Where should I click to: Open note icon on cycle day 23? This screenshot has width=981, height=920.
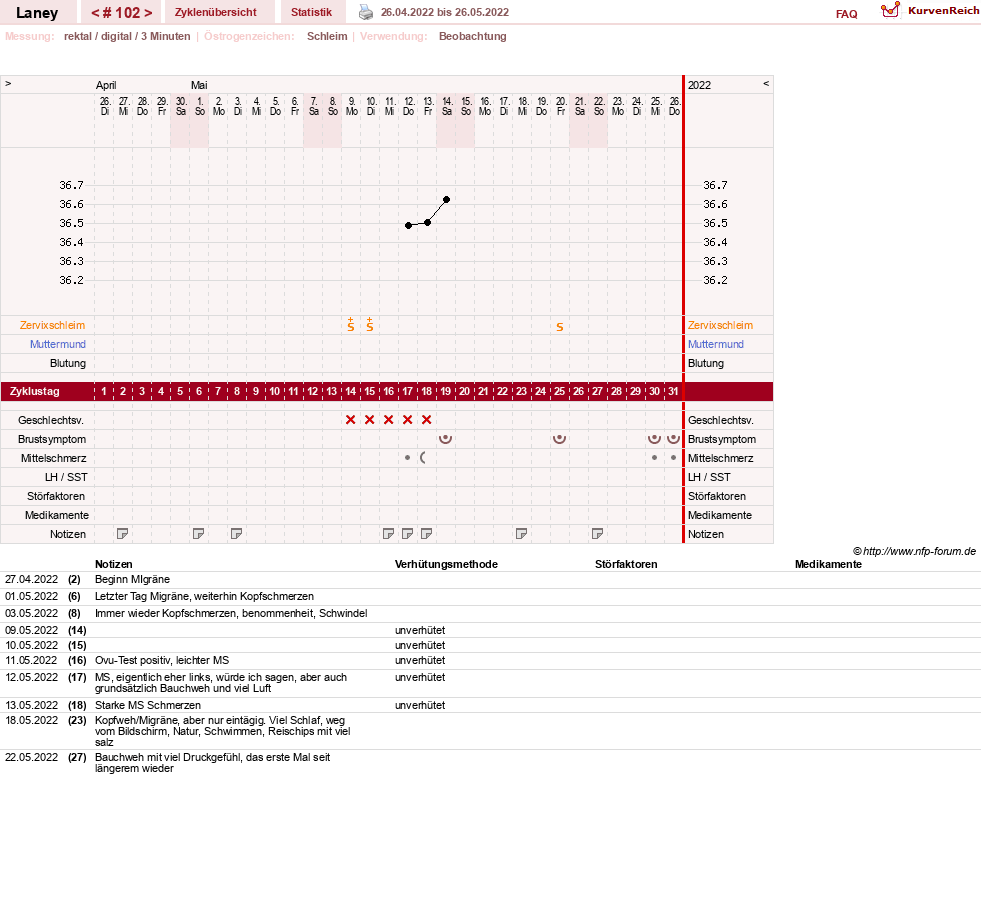click(521, 534)
